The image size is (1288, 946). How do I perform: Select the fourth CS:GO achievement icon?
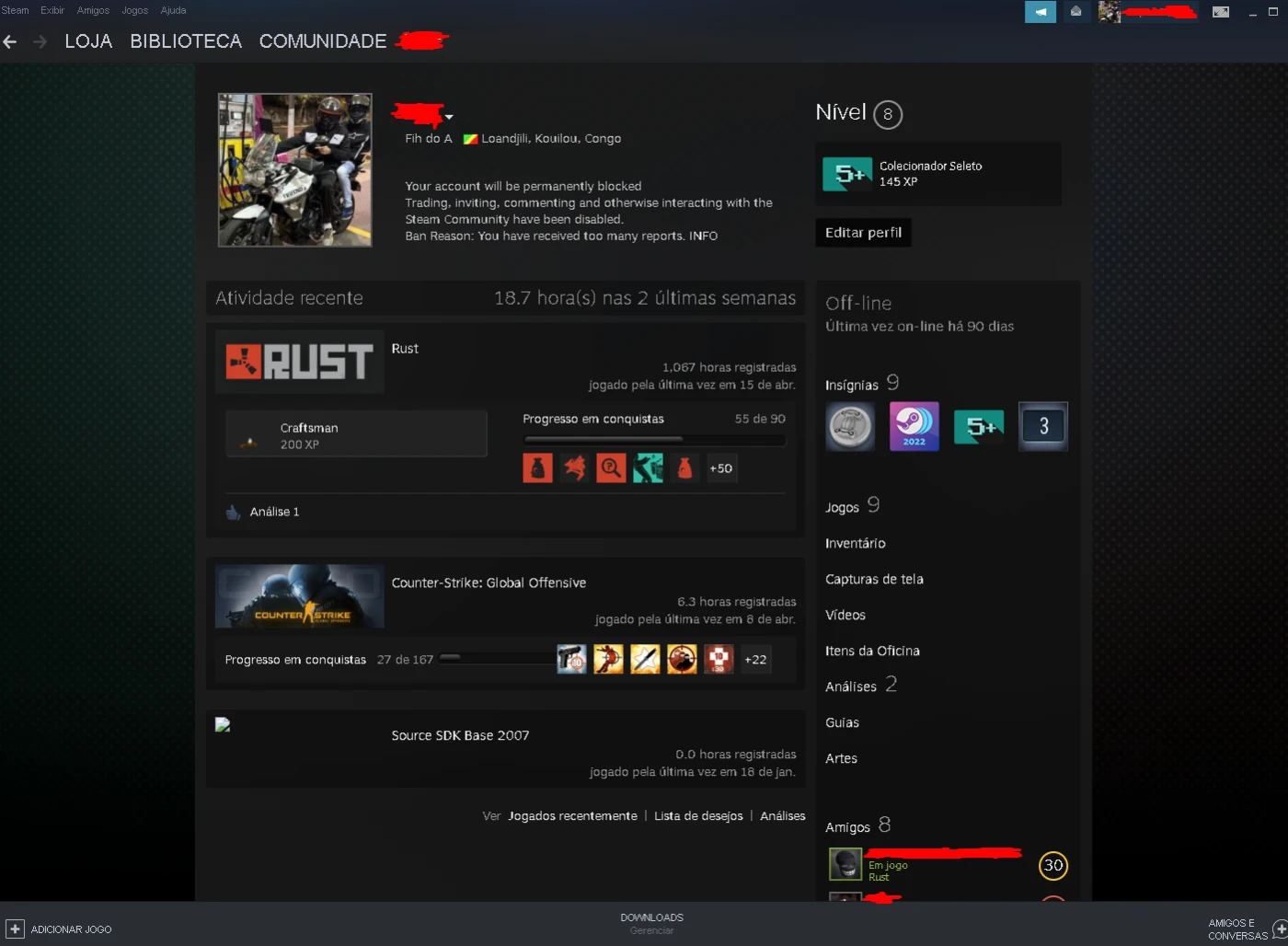[x=682, y=659]
